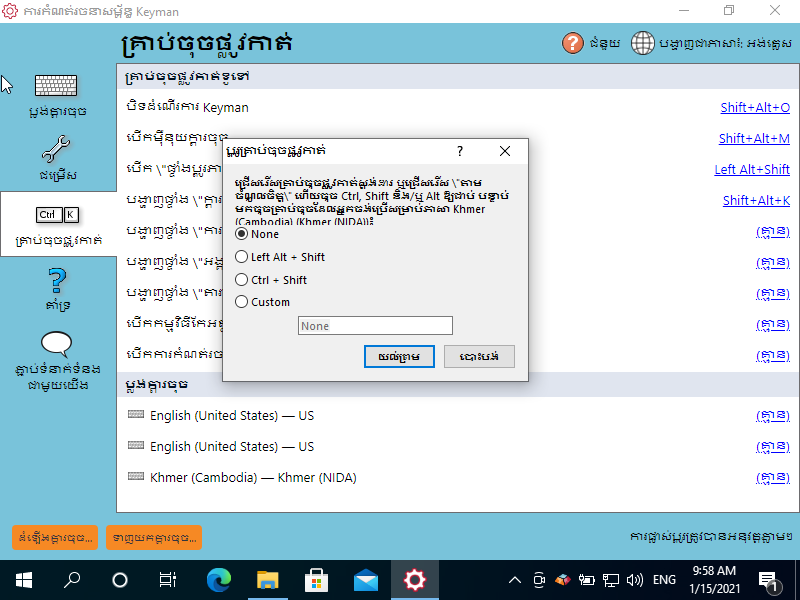
Task: Click the 'Keyman' turn off row text
Action: [187, 107]
